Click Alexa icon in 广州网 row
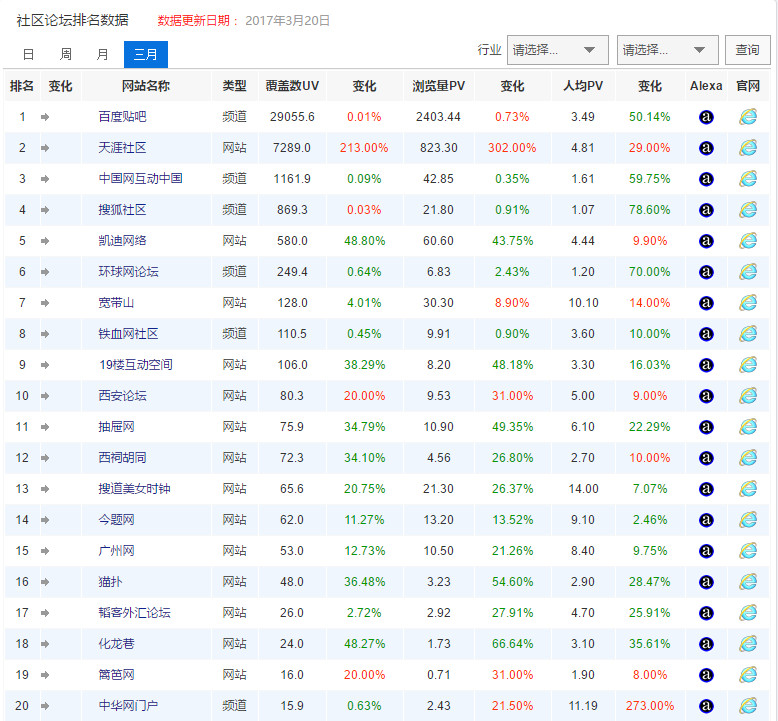The height and width of the screenshot is (721, 778). [706, 551]
